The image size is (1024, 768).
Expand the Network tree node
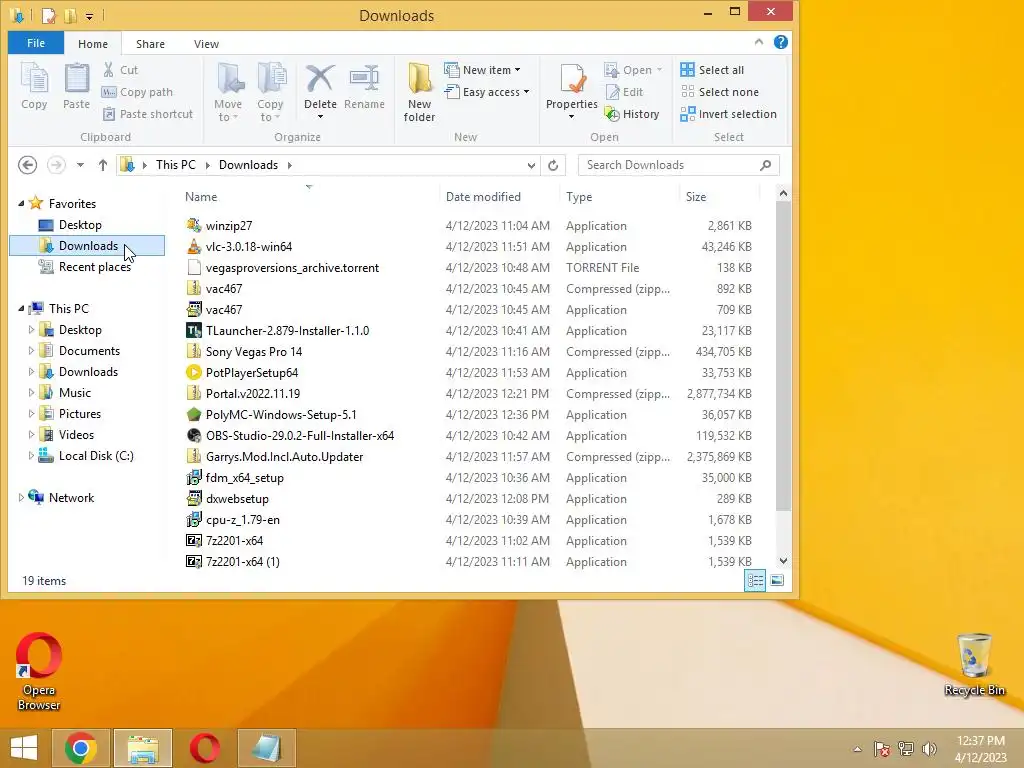(21, 498)
